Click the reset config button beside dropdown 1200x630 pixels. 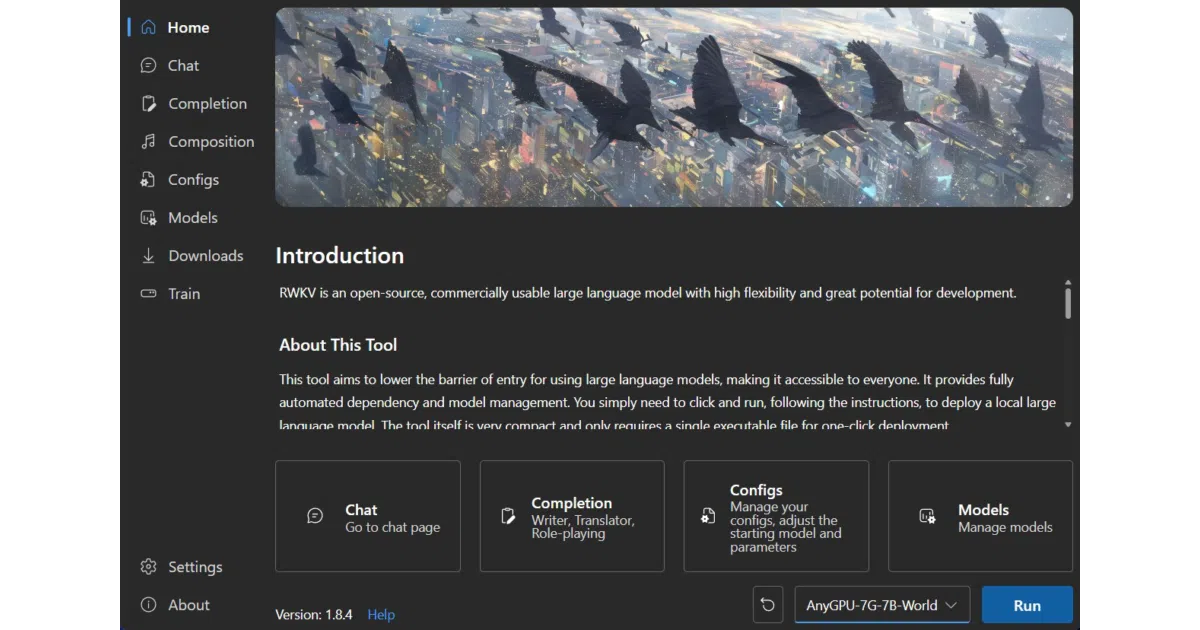click(x=767, y=605)
